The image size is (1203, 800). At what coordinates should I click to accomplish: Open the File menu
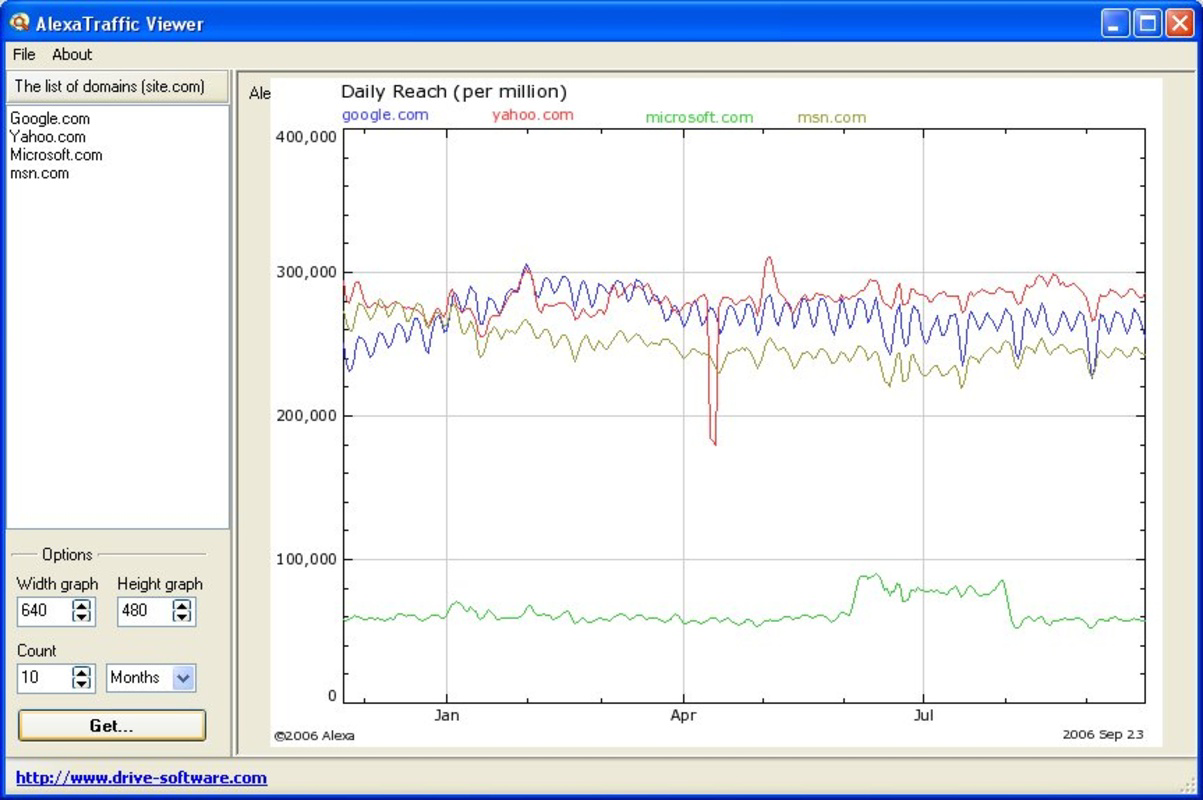point(24,55)
